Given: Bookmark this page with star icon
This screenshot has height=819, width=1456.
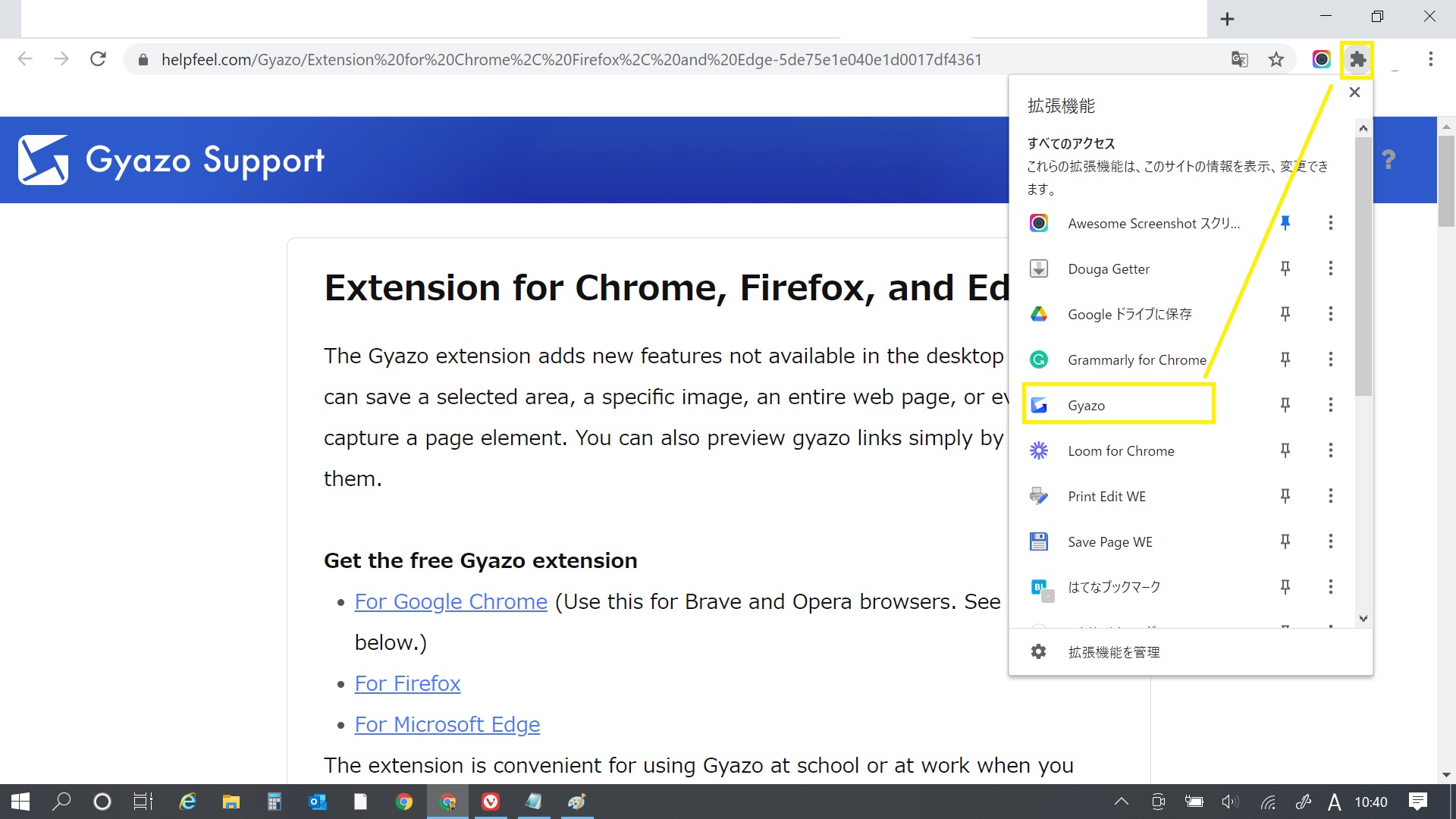Looking at the screenshot, I should click(x=1276, y=59).
